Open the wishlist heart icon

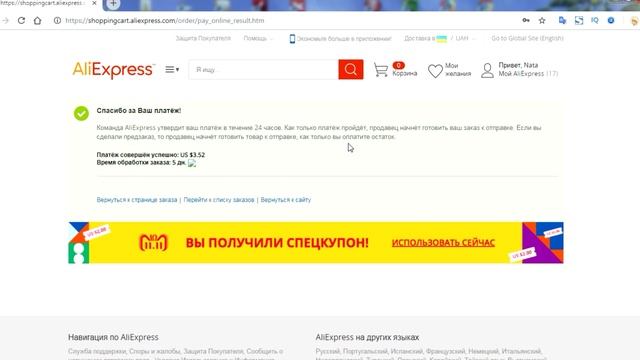click(435, 71)
